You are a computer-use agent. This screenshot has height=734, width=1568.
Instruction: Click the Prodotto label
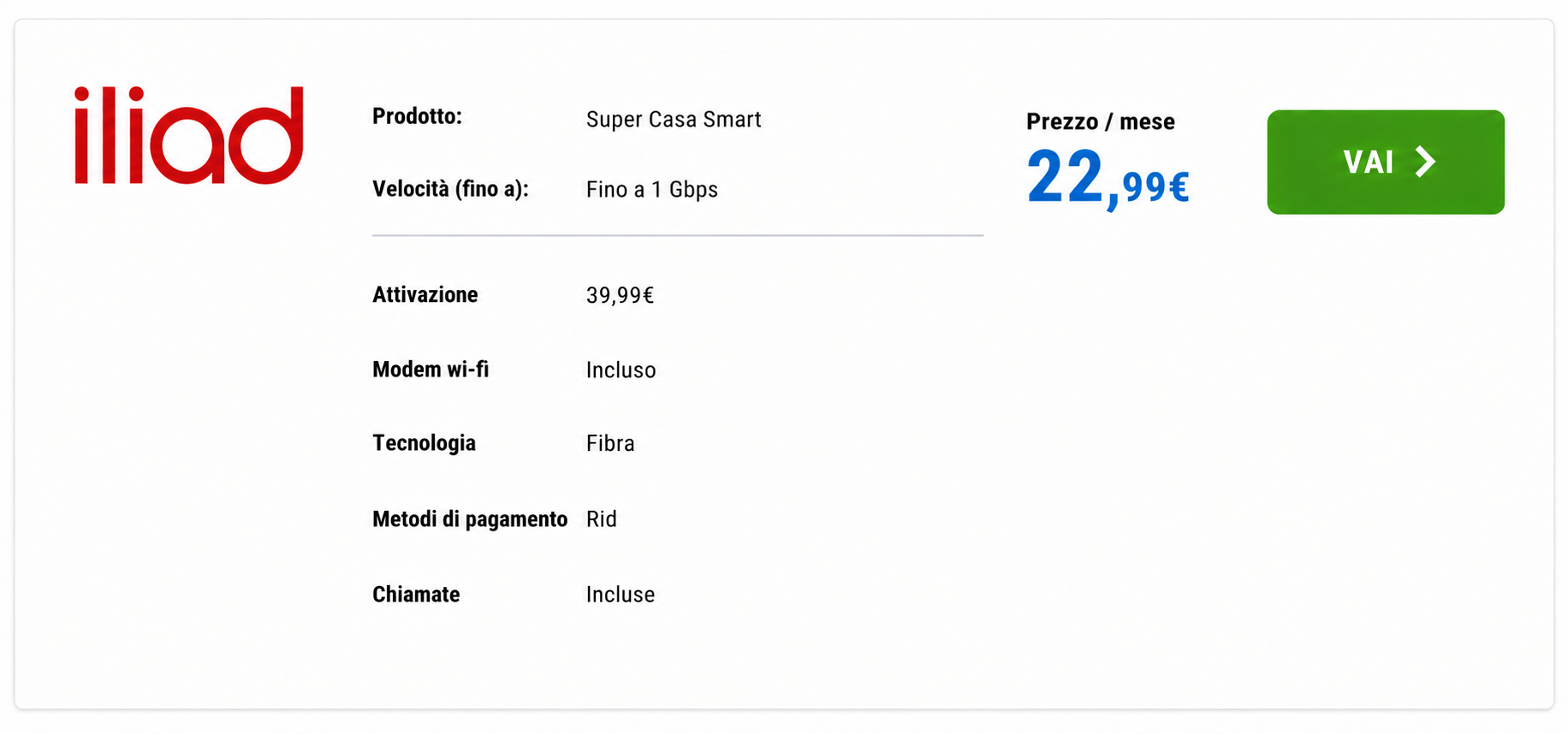[x=417, y=116]
